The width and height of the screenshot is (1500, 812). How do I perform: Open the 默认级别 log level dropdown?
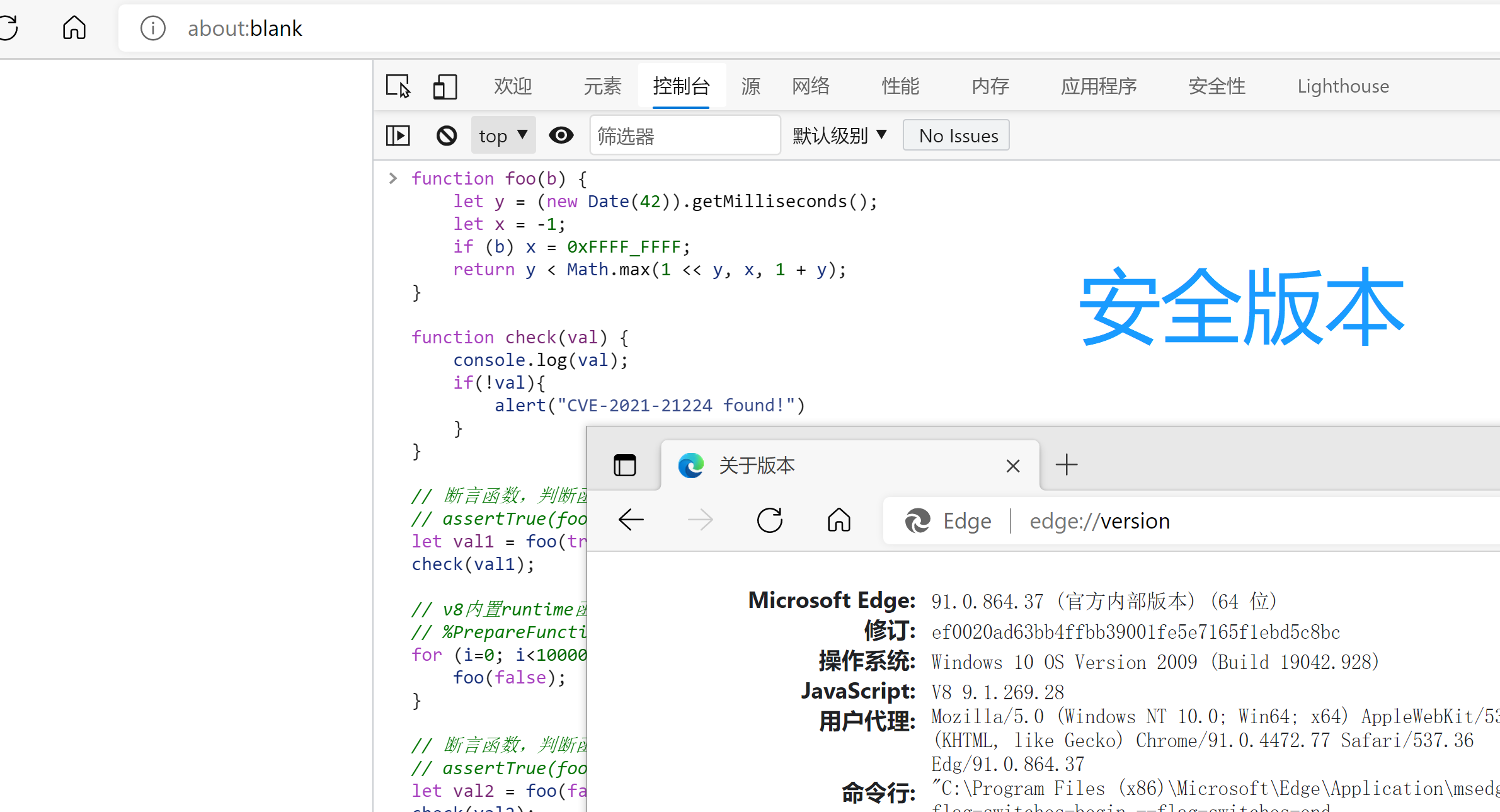pyautogui.click(x=840, y=135)
